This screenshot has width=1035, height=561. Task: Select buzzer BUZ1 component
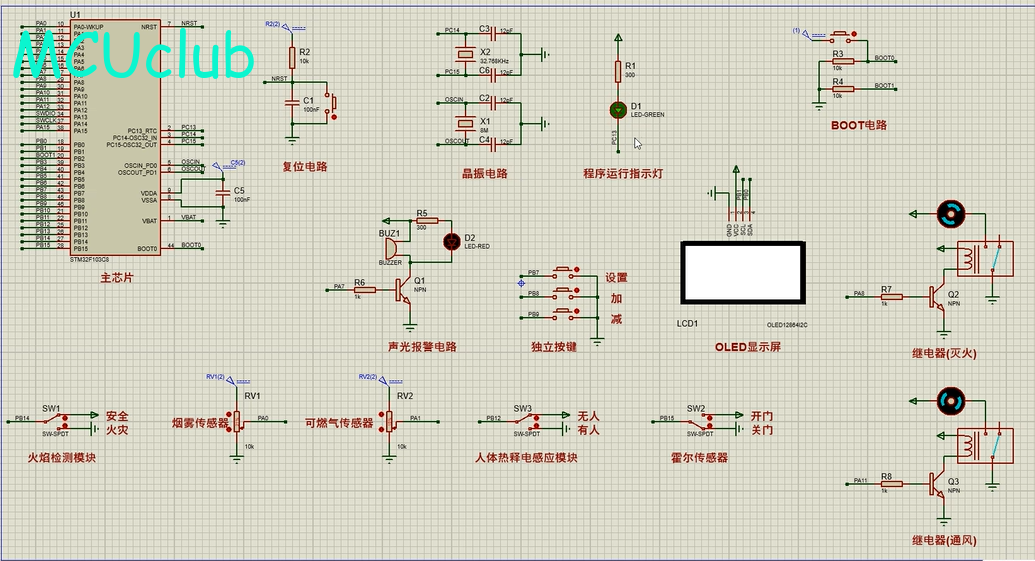click(x=391, y=248)
